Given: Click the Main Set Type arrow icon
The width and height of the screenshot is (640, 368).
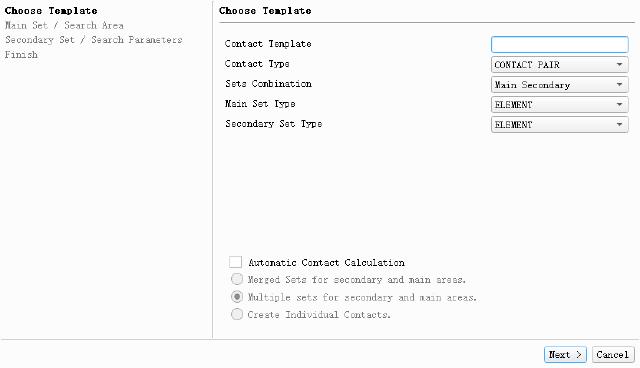Looking at the screenshot, I should point(619,104).
